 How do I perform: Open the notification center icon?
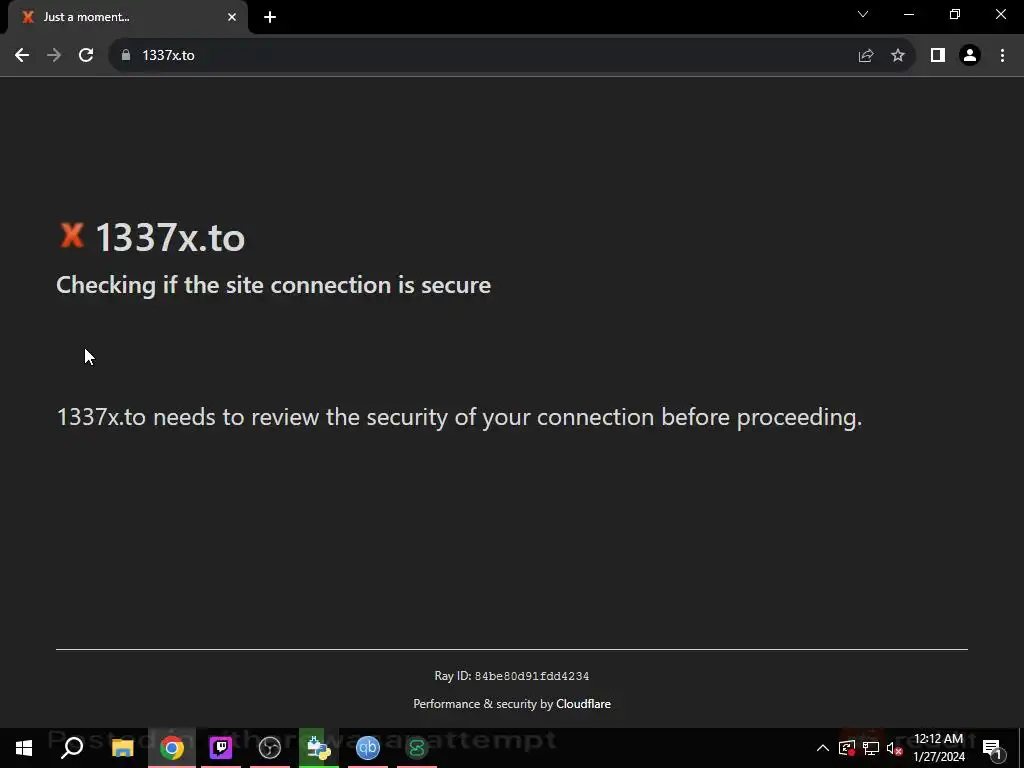click(992, 748)
